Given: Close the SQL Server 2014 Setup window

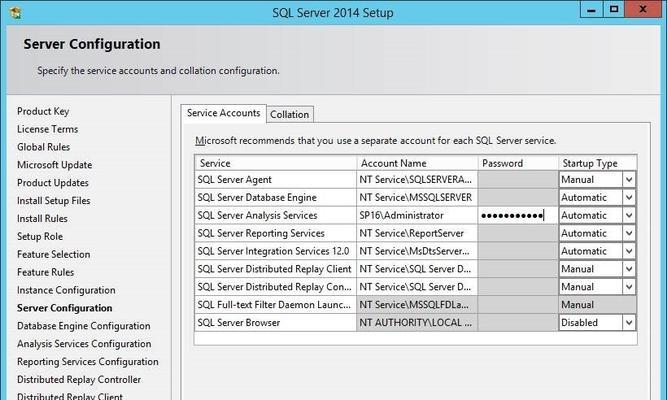Looking at the screenshot, I should (x=643, y=10).
